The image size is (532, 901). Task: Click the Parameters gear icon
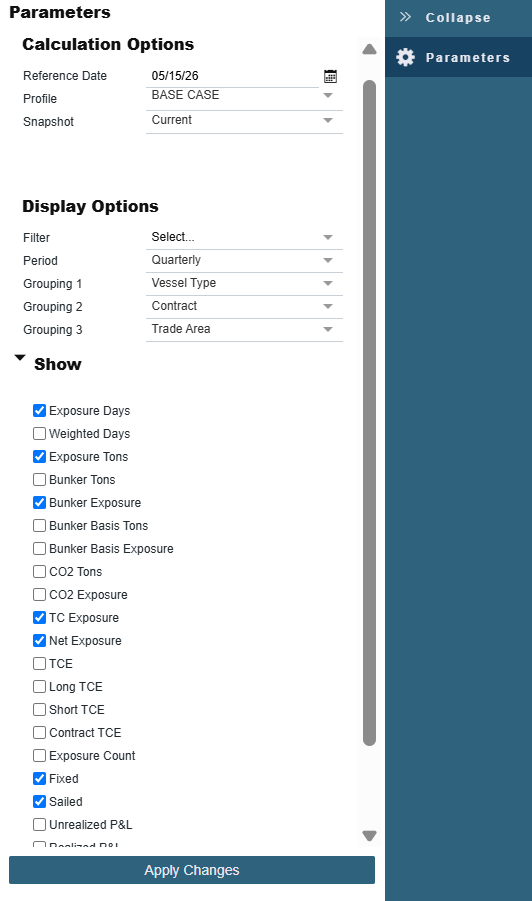(406, 57)
